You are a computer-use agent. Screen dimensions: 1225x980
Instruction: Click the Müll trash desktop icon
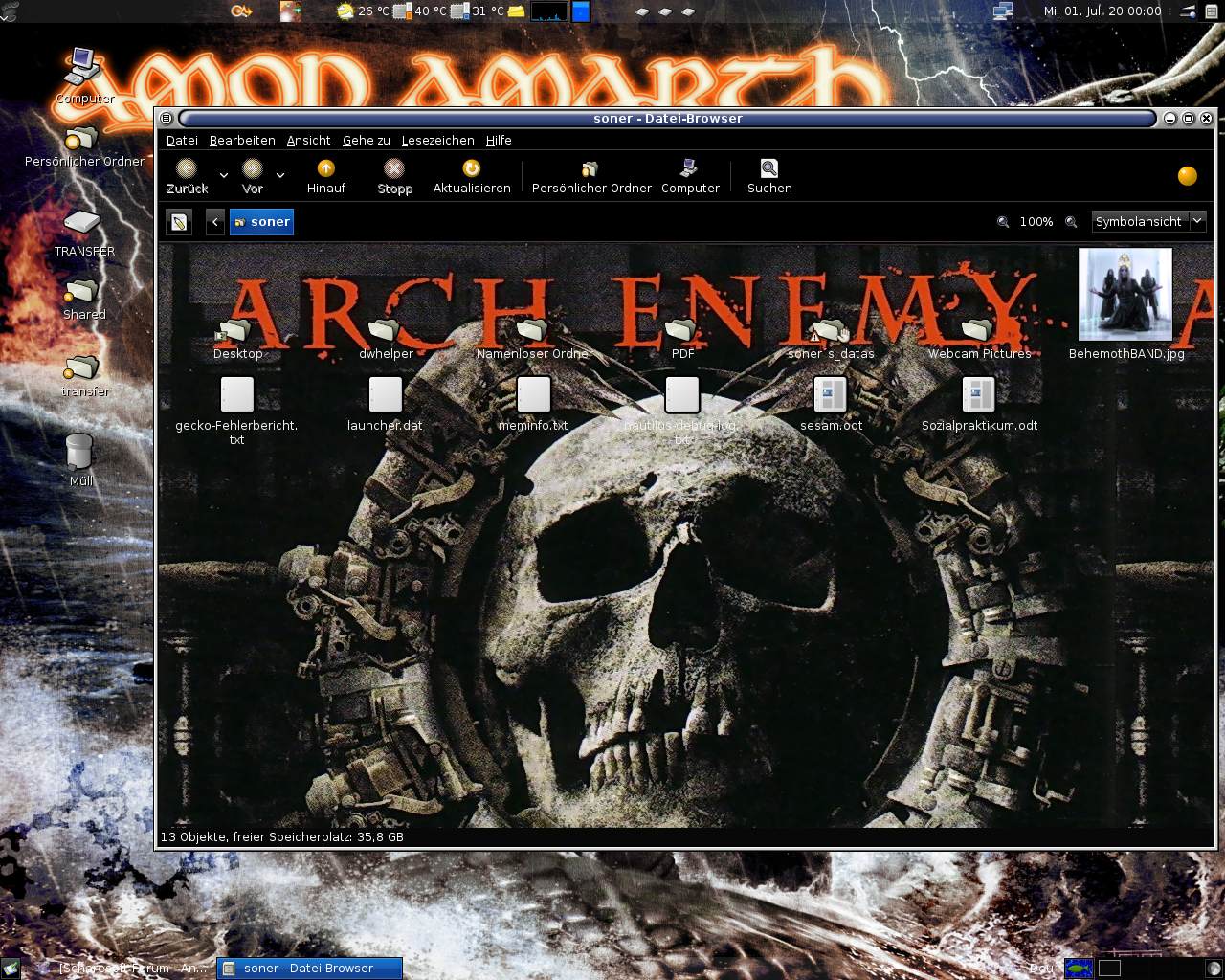(80, 459)
